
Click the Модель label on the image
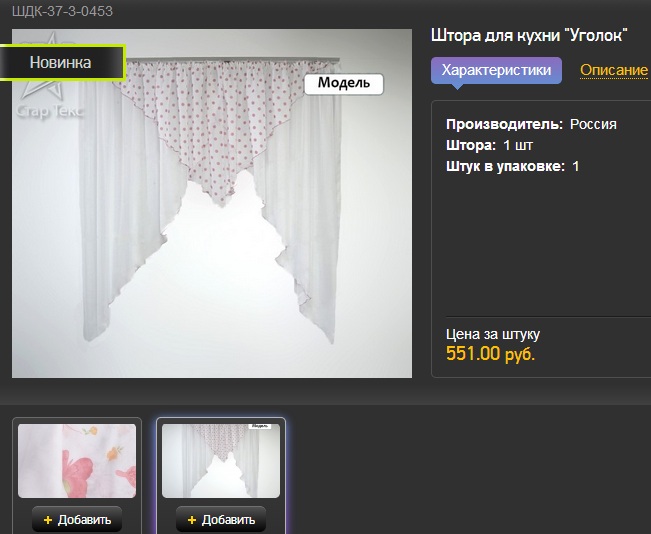click(x=344, y=83)
